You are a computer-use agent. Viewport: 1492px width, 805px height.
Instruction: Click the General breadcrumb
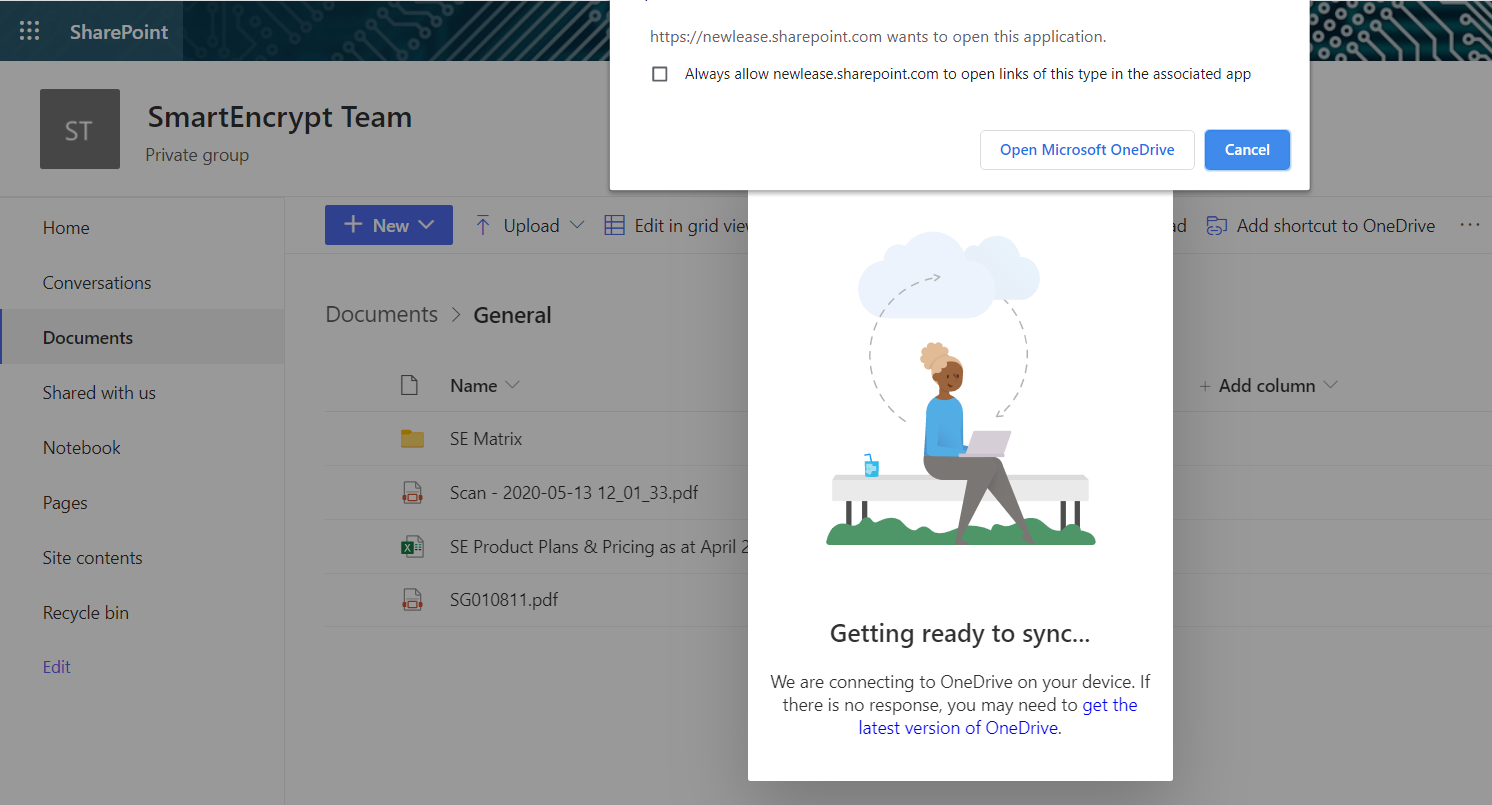(512, 315)
